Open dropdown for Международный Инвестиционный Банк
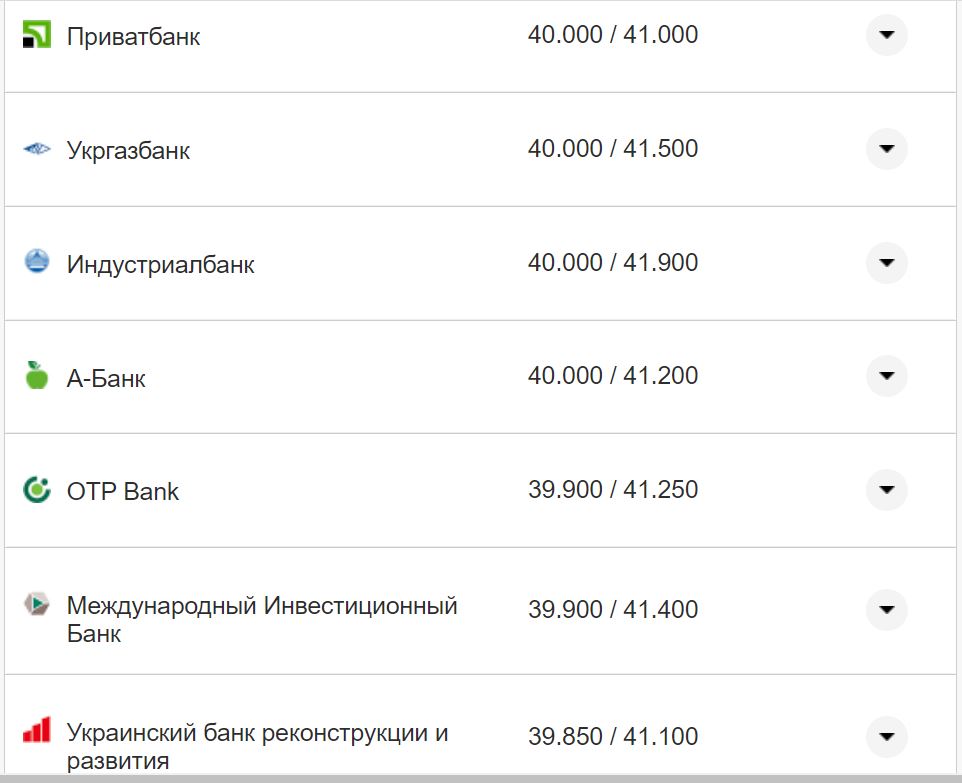Screen dimensions: 962x783 point(886,608)
